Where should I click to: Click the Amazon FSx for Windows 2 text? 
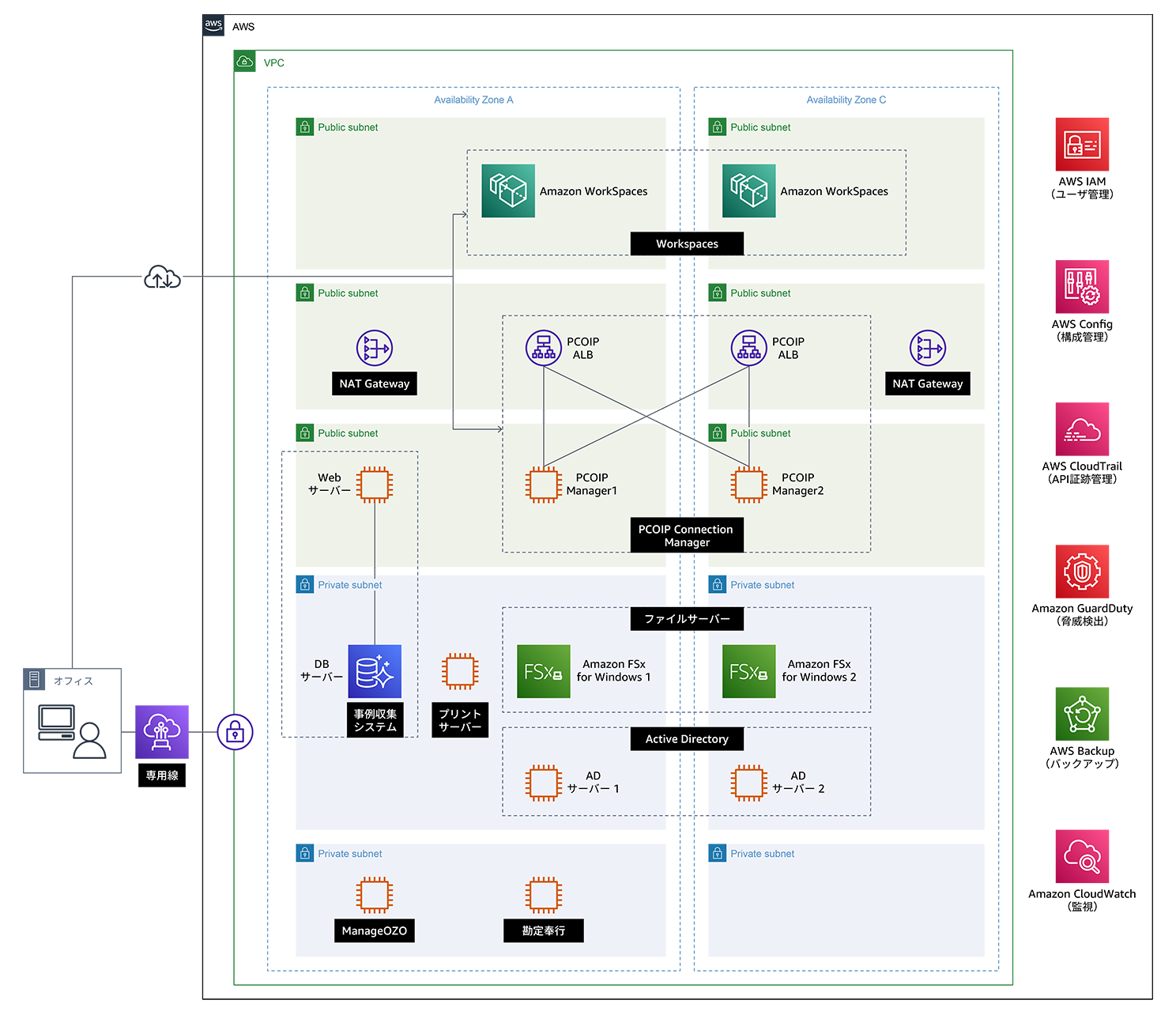[x=820, y=670]
